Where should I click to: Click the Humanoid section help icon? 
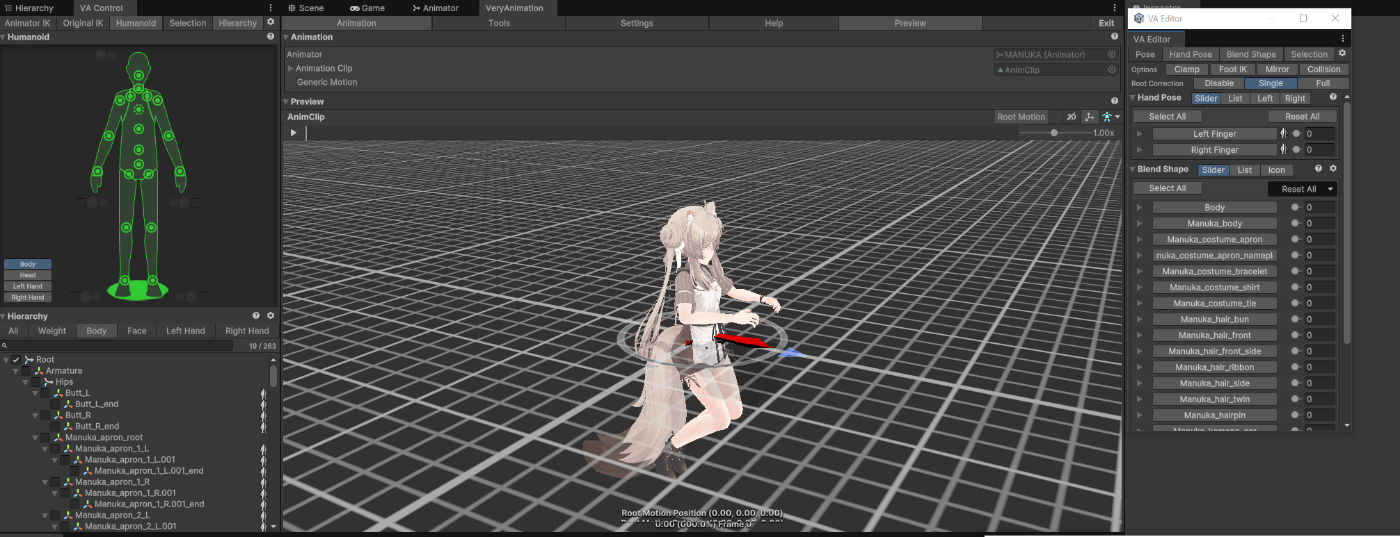point(271,37)
